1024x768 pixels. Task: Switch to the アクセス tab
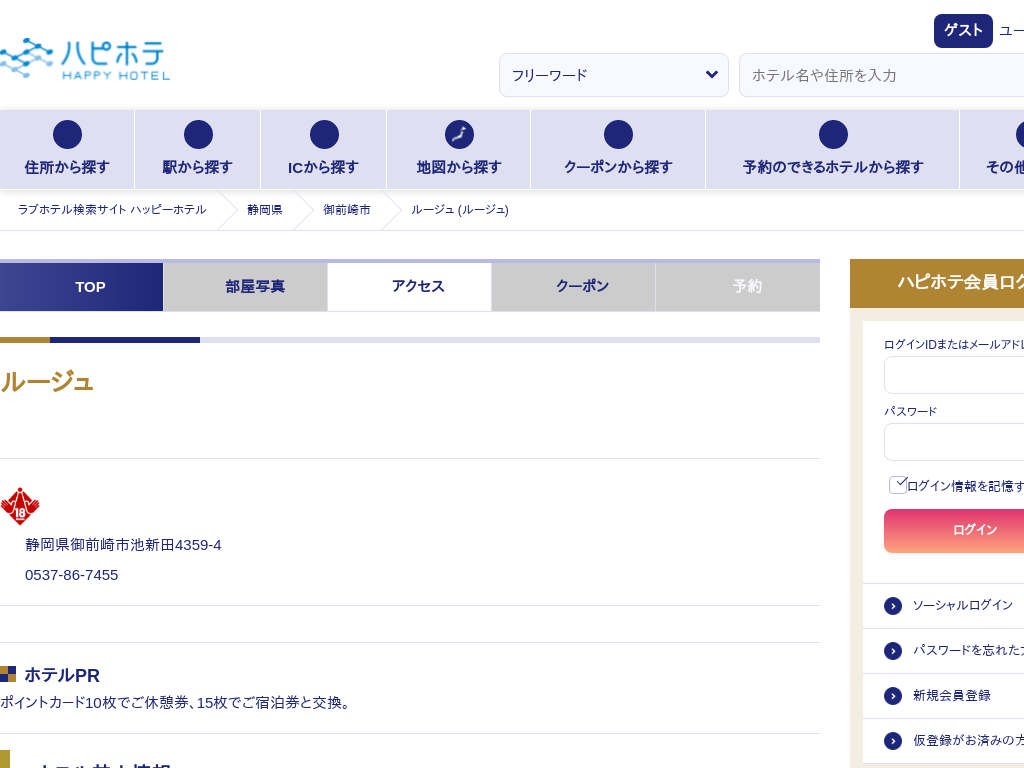418,287
